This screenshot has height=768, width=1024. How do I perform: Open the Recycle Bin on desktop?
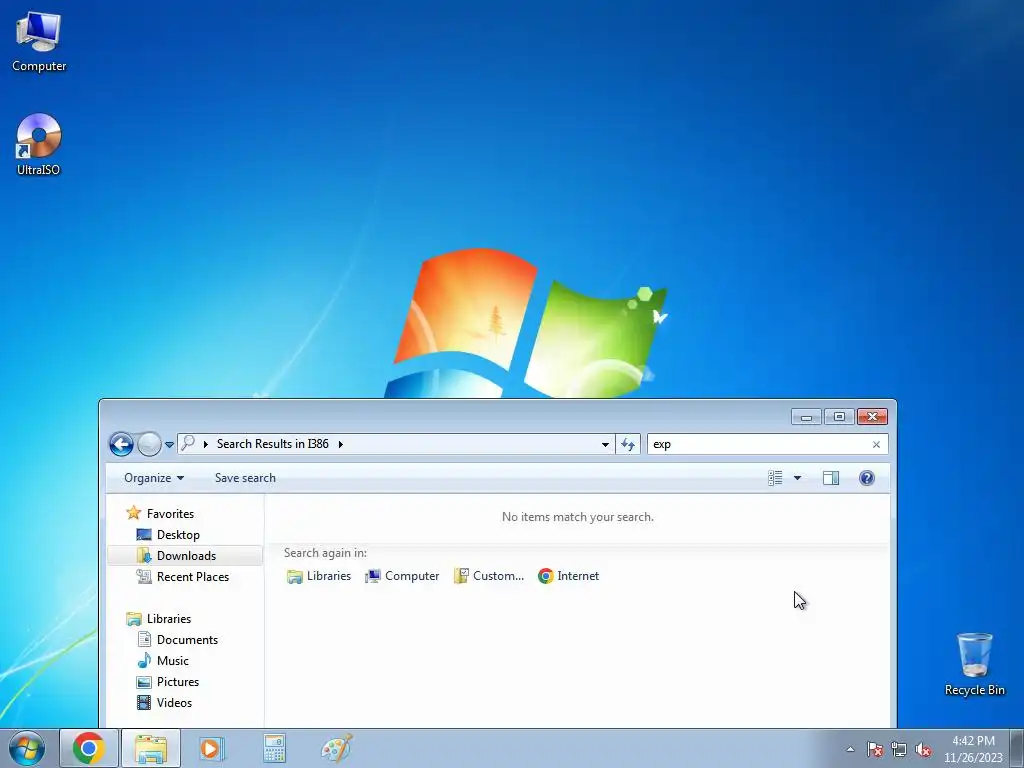[974, 664]
